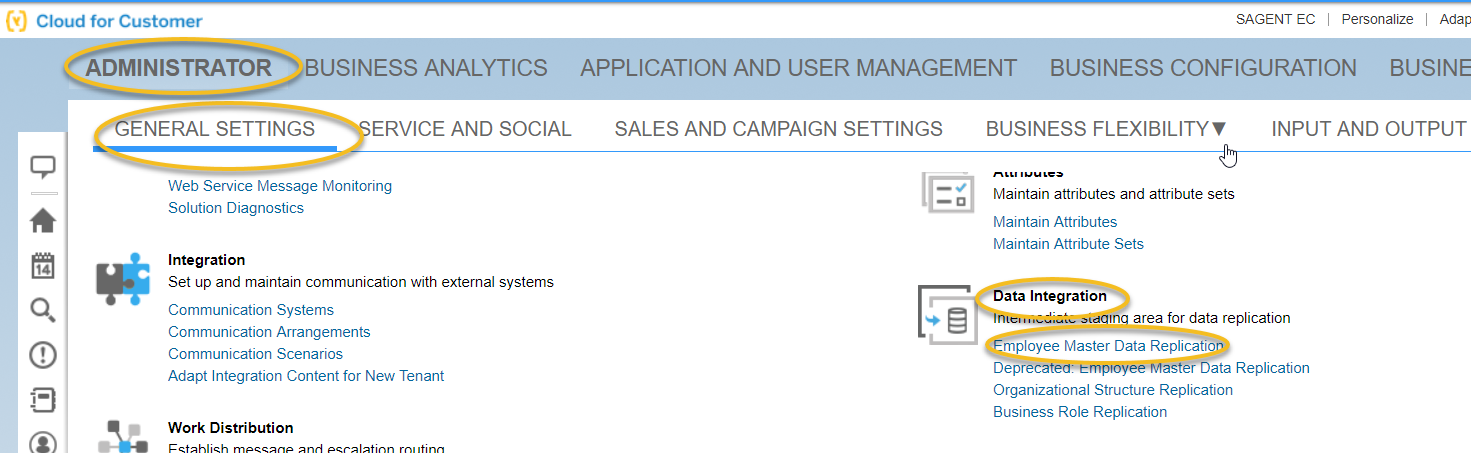This screenshot has height=453, width=1471.
Task: Open BUSINESS CONFIGURATION work center
Action: [1203, 68]
